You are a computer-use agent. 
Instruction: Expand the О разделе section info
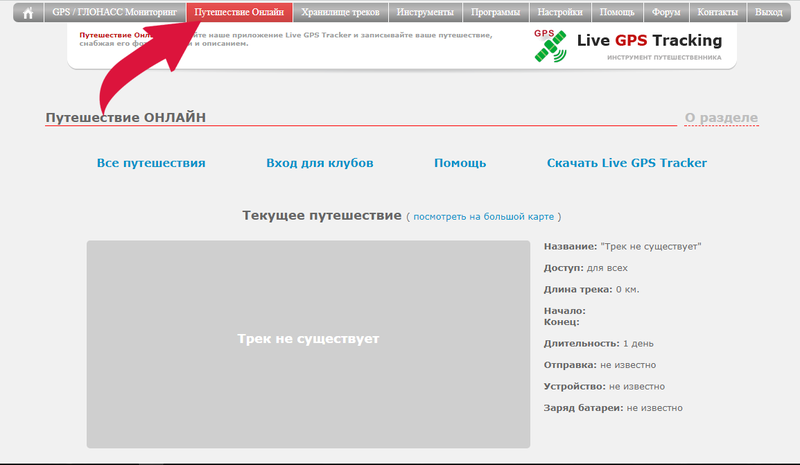coord(720,118)
